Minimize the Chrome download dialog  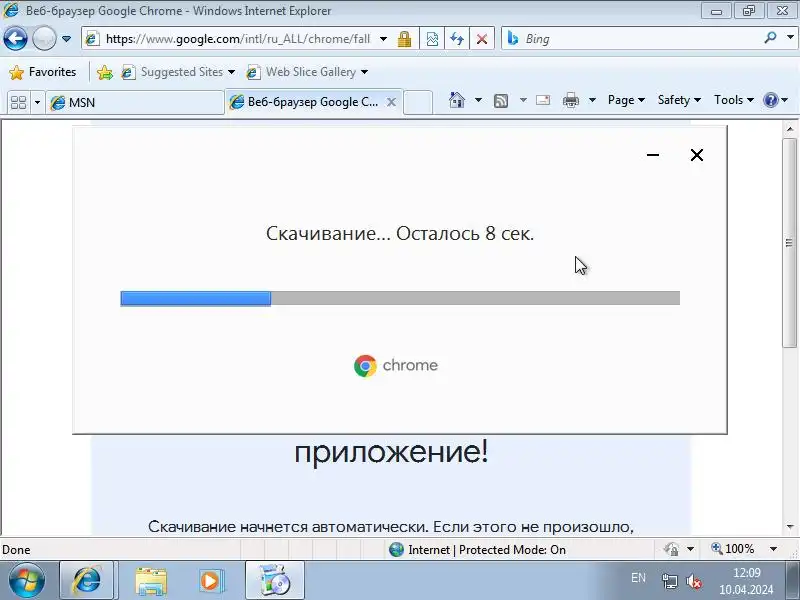653,155
